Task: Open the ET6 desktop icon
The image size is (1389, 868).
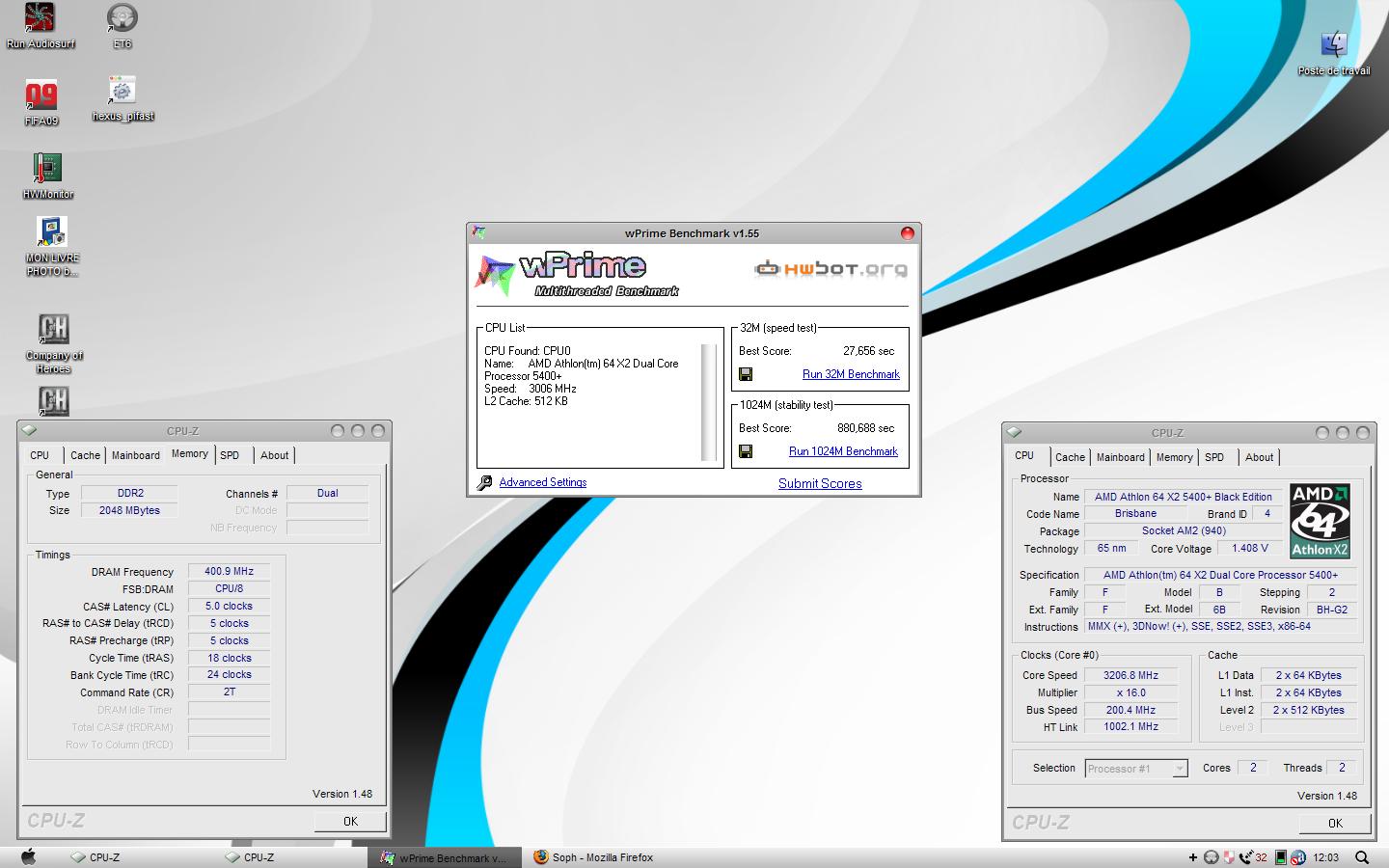Action: [x=122, y=26]
